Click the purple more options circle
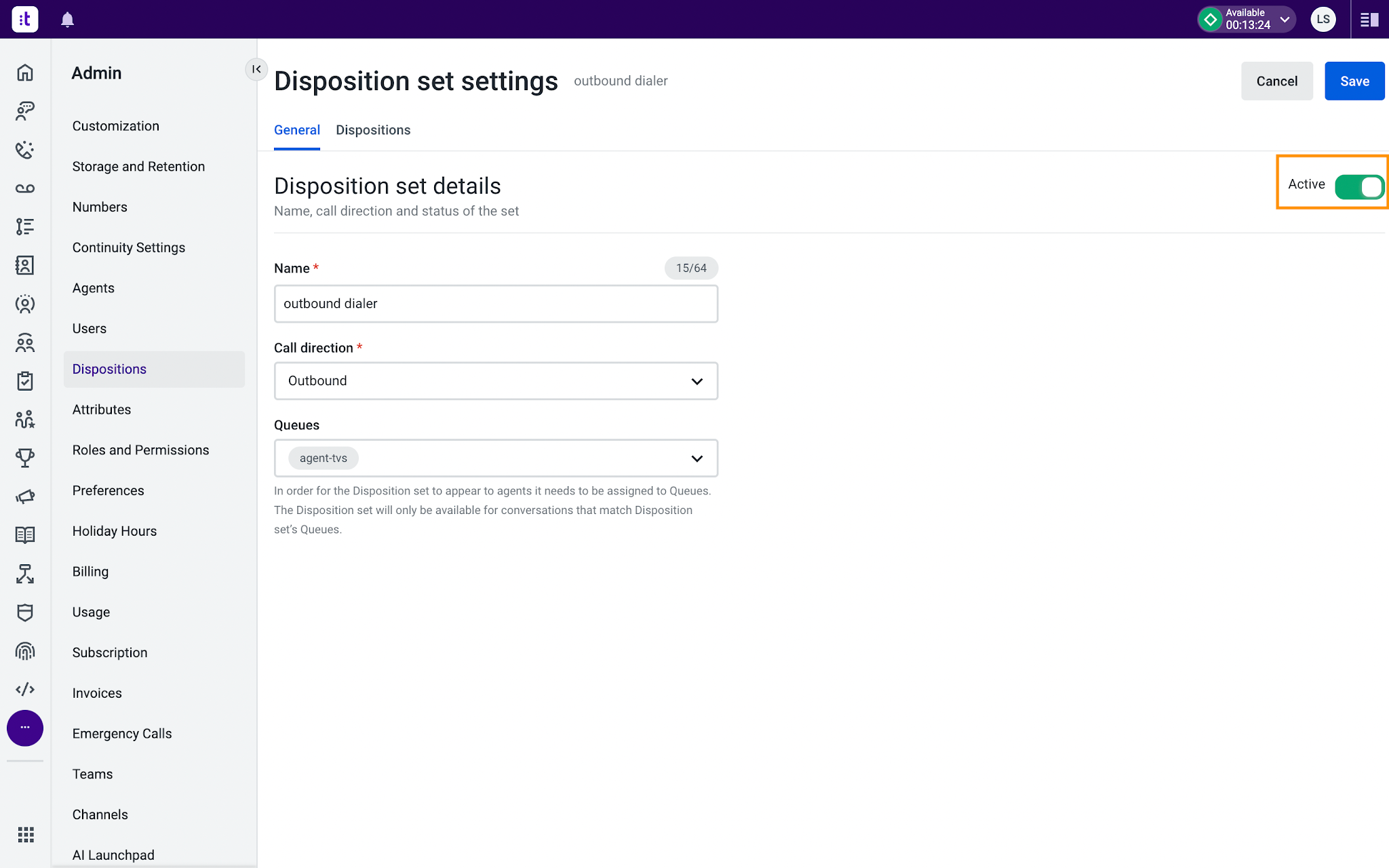1389x868 pixels. (x=25, y=728)
